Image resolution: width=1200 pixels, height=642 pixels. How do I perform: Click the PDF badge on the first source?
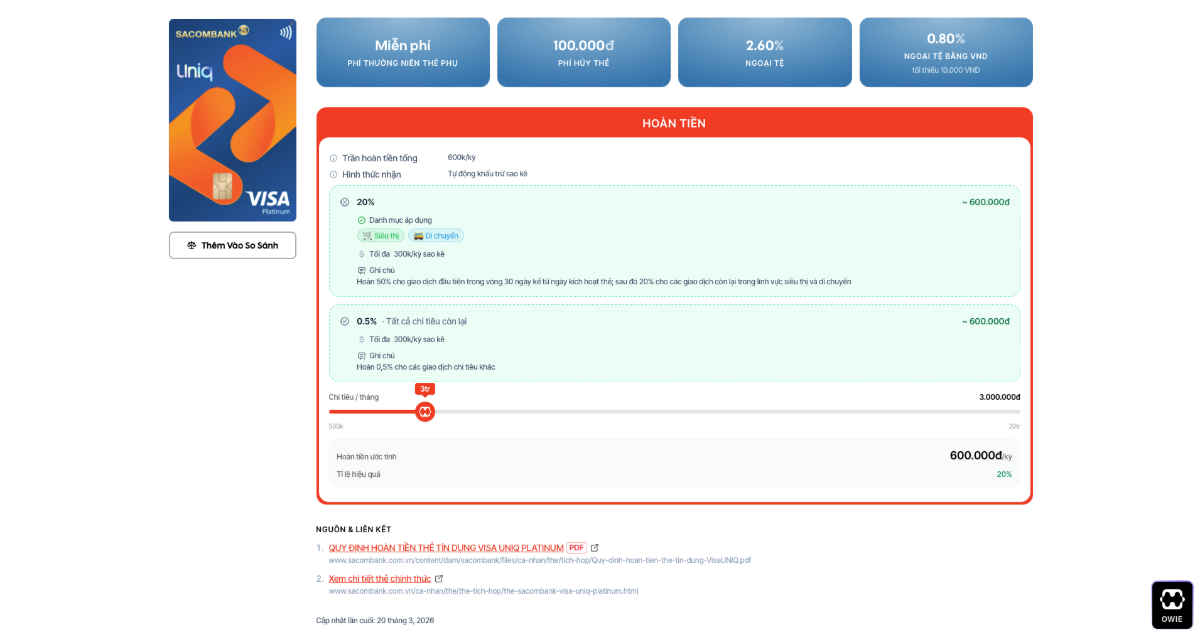click(x=577, y=547)
